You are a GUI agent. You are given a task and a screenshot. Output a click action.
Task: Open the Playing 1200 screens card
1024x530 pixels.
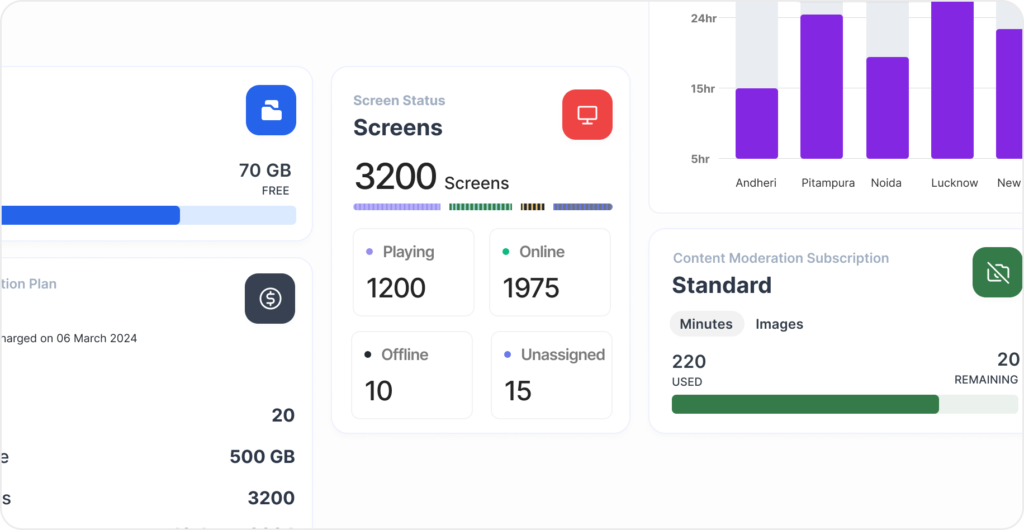pos(413,272)
